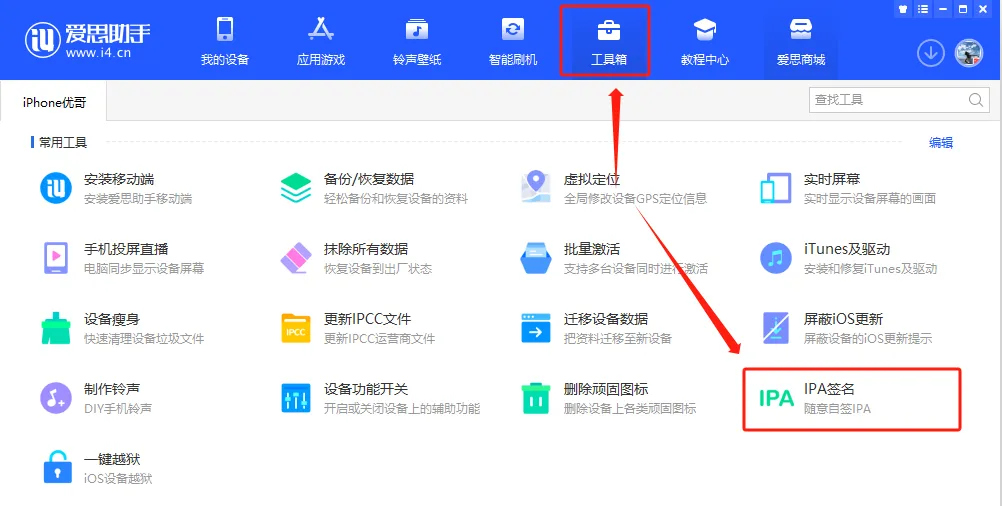Click the 虚拟定位 map pin icon
Screen dimensions: 1002x506
[x=536, y=187]
